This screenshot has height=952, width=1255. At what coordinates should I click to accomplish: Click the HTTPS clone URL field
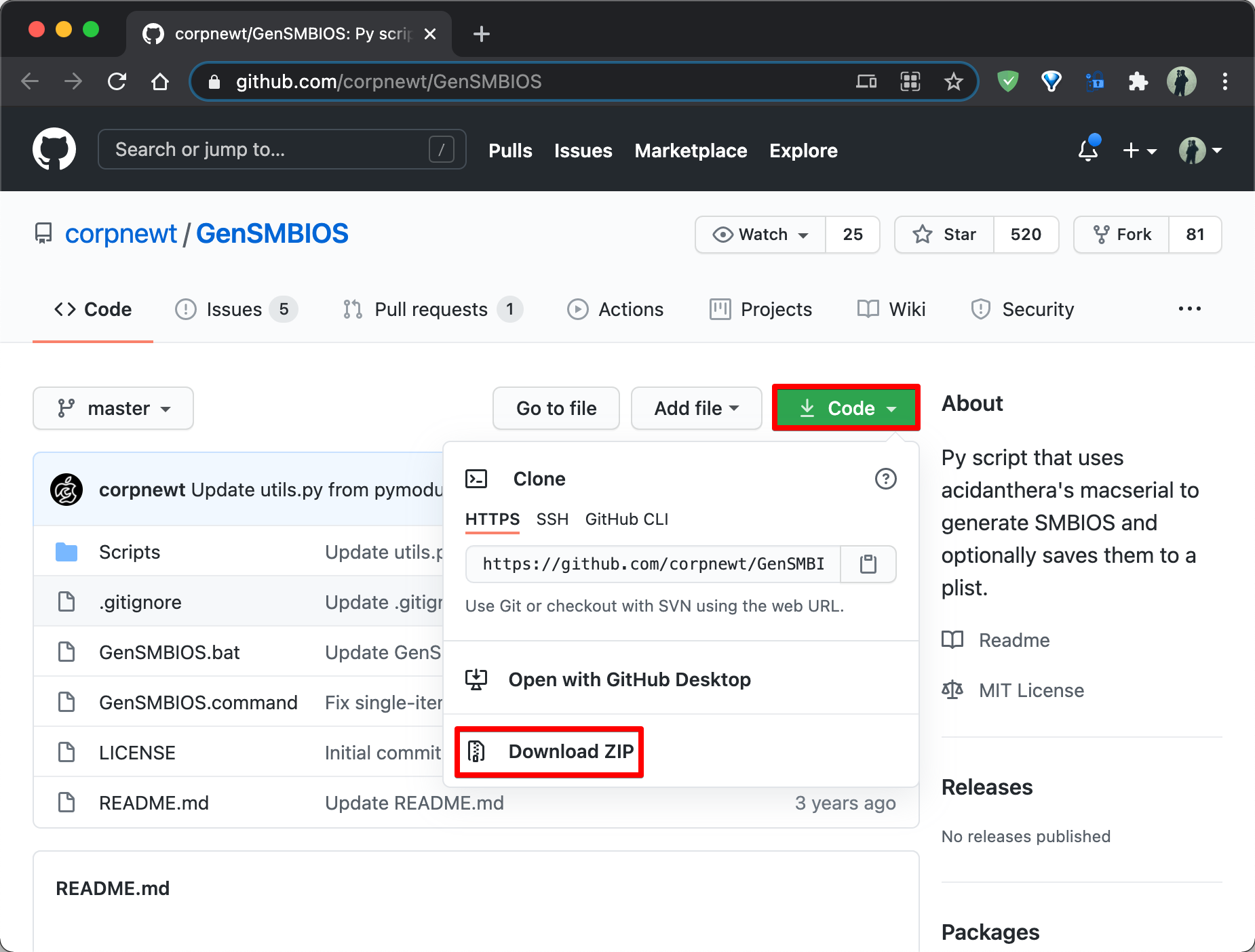[x=653, y=564]
